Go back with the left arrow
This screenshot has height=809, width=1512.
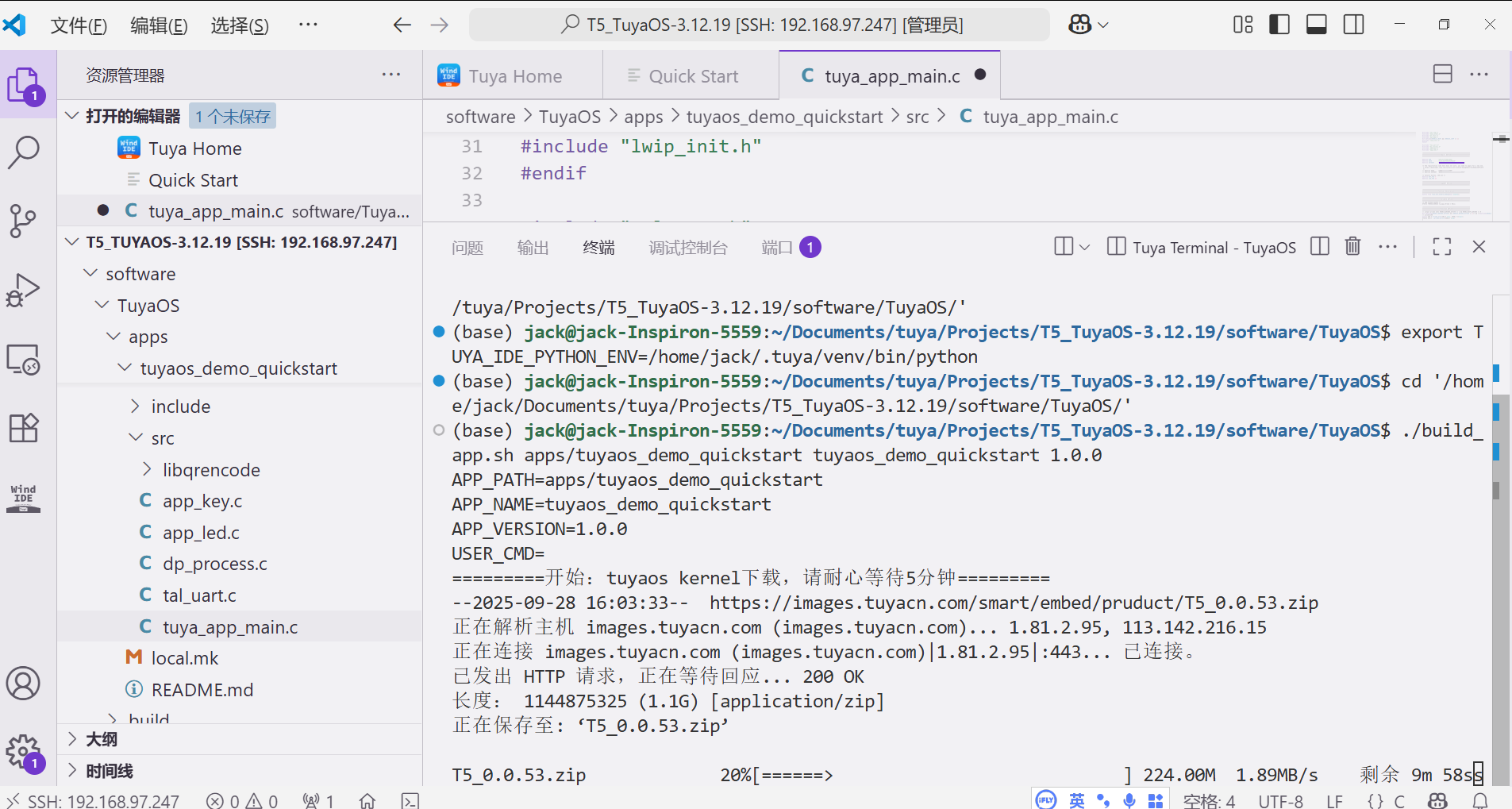click(x=402, y=25)
